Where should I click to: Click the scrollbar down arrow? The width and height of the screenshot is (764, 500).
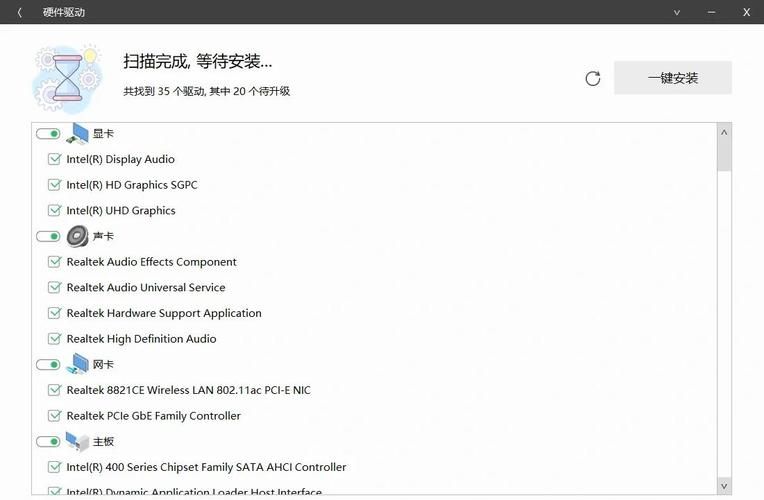pyautogui.click(x=724, y=486)
